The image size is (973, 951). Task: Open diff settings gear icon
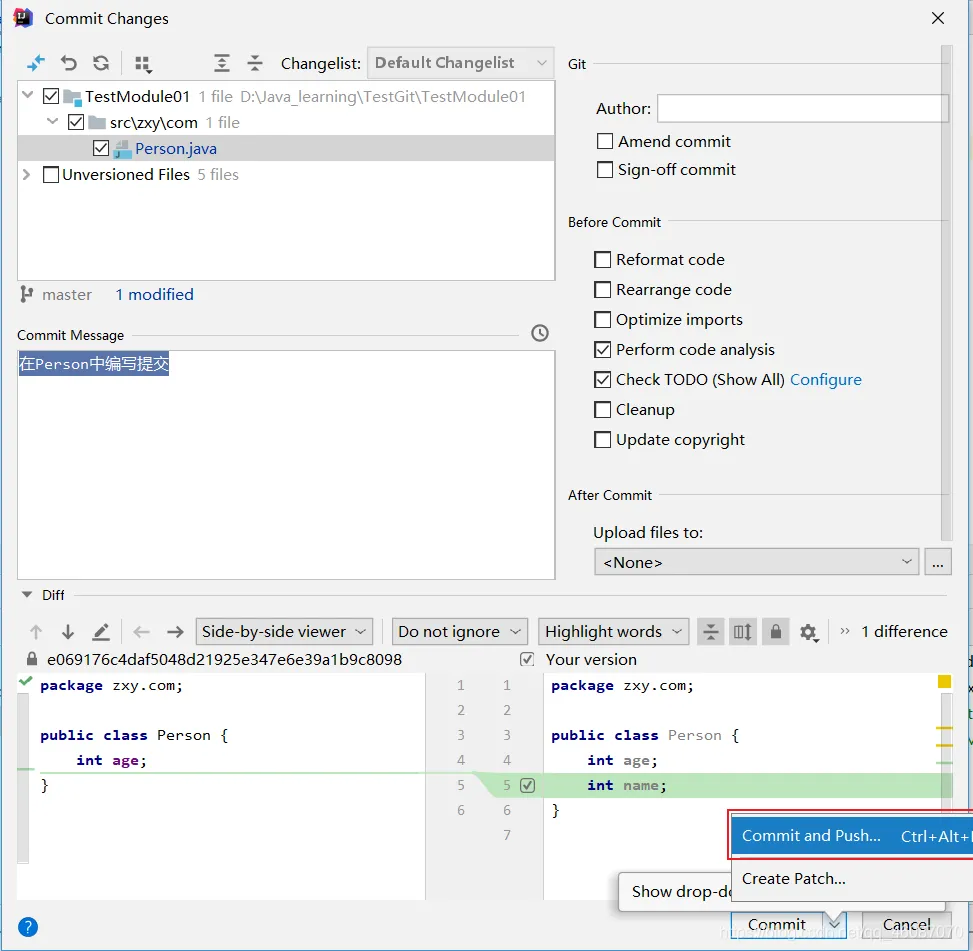point(808,632)
